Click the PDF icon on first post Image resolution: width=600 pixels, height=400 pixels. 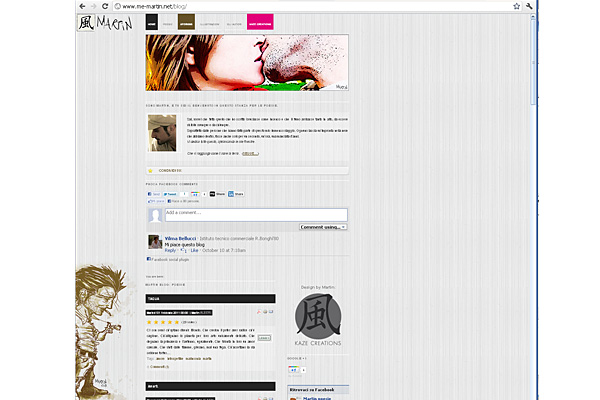[259, 312]
